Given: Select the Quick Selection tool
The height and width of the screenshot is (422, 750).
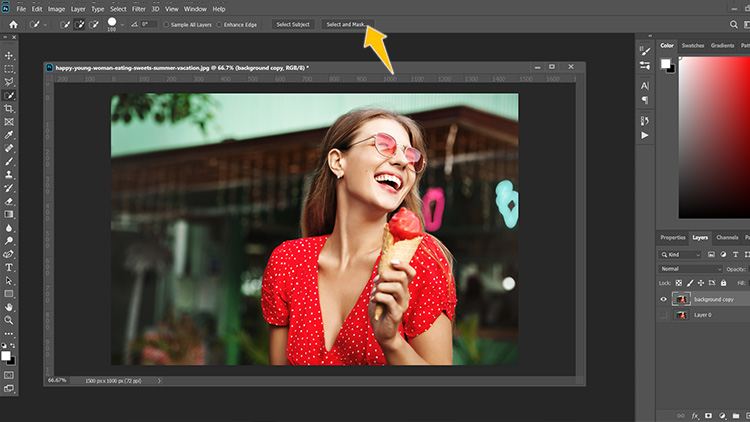Looking at the screenshot, I should click(9, 95).
